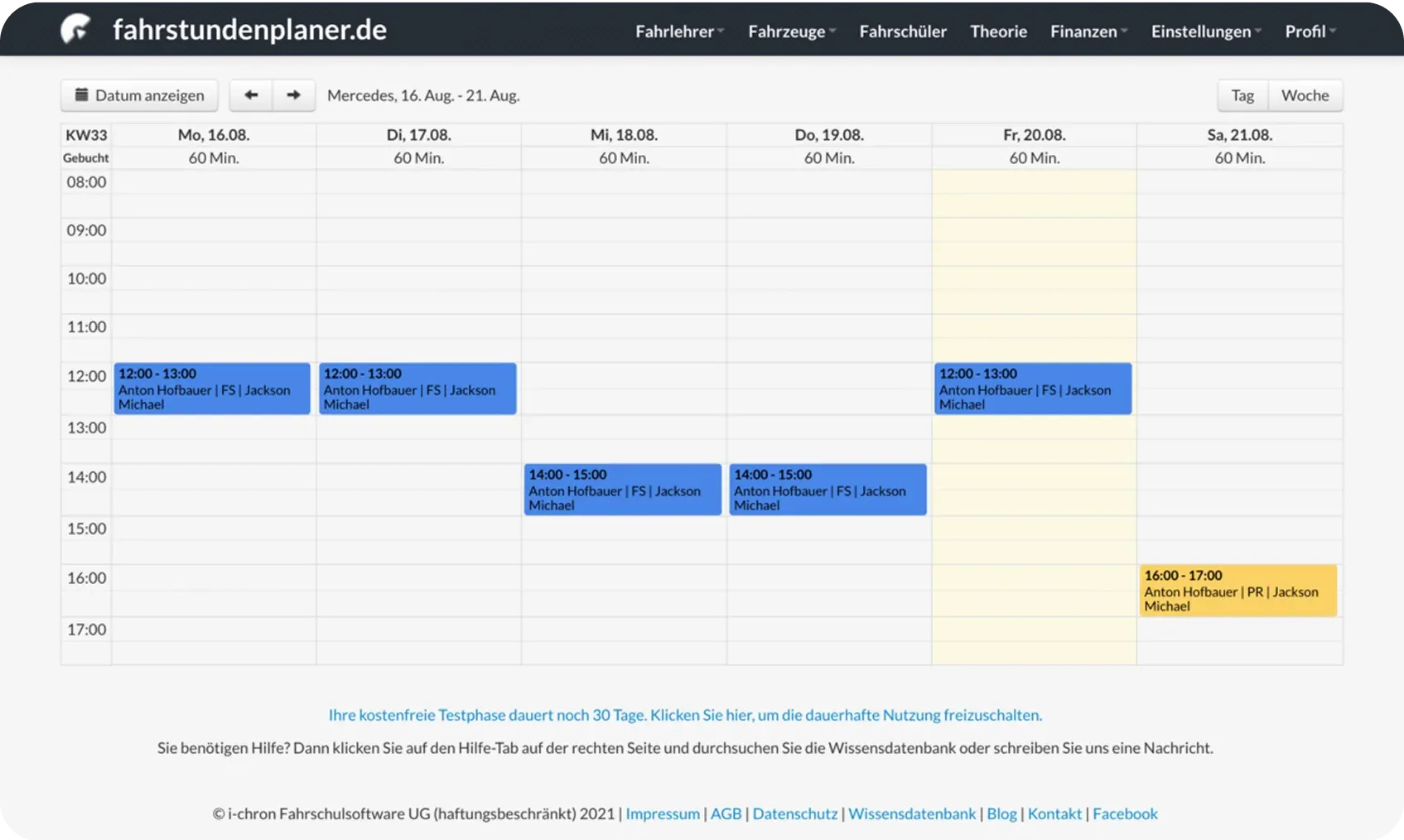Open the Einstellungen dropdown menu
The image size is (1404, 840).
(x=1206, y=31)
